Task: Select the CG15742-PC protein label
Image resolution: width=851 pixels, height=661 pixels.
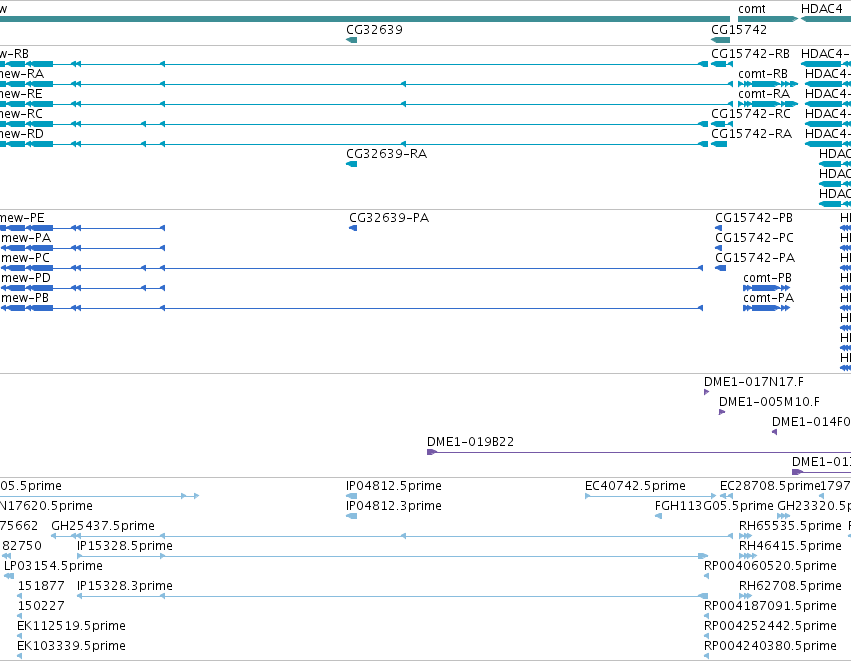Action: pos(754,238)
